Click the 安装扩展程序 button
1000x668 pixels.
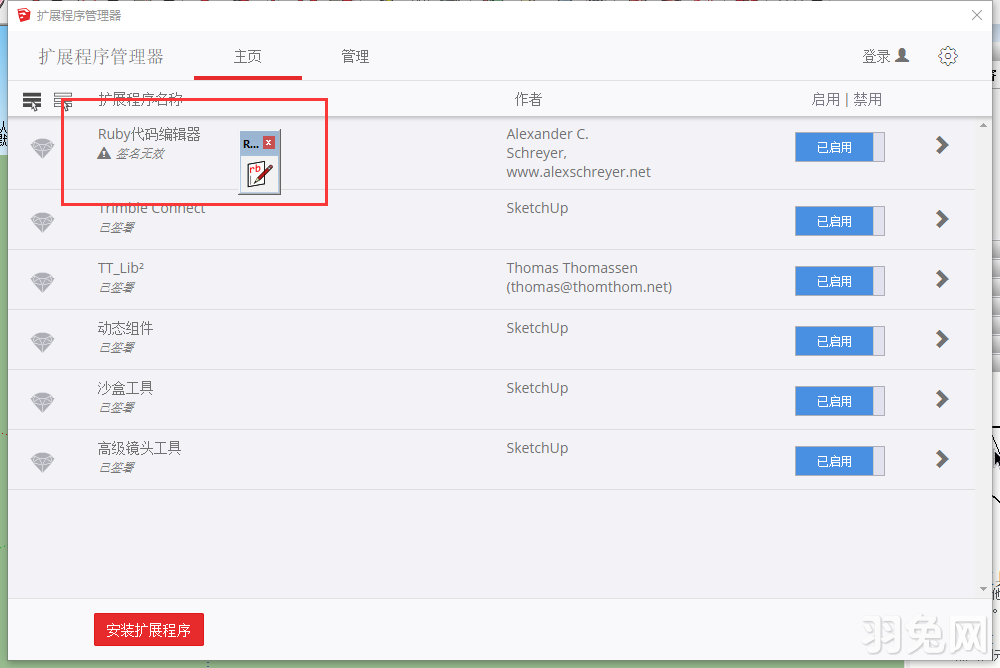[148, 630]
